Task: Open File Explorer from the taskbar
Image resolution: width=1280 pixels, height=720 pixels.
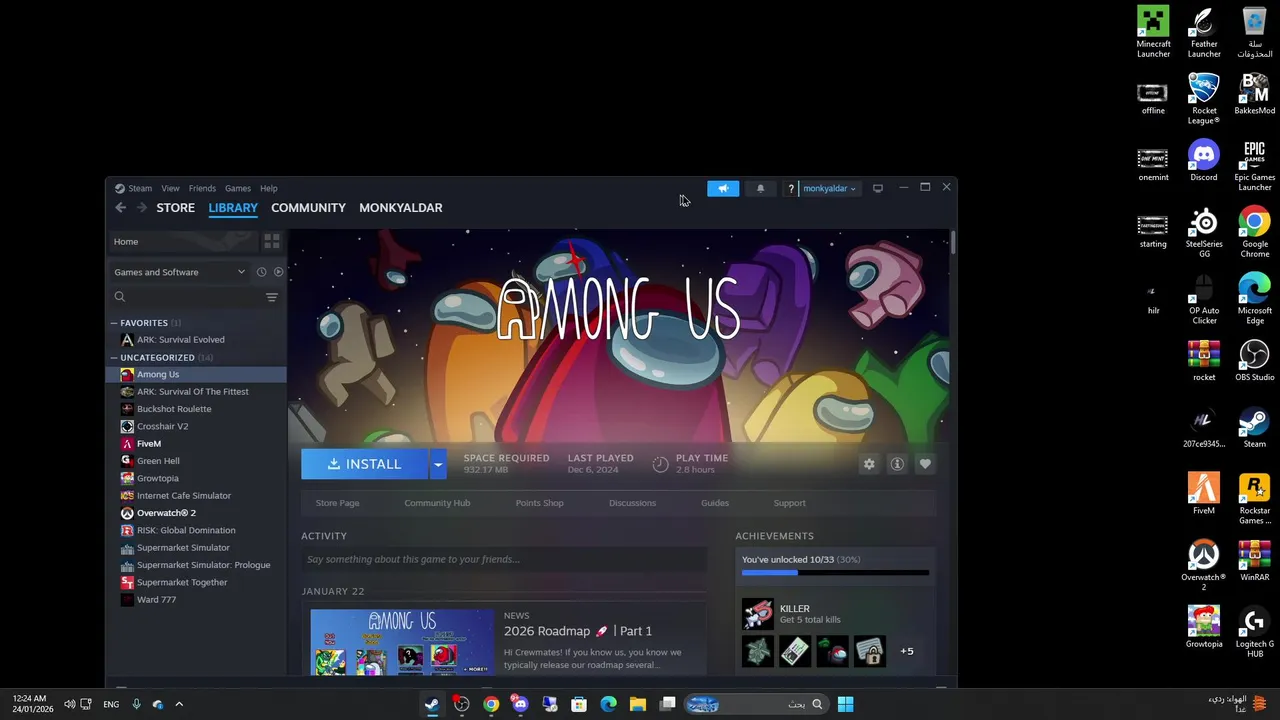Action: pos(638,704)
